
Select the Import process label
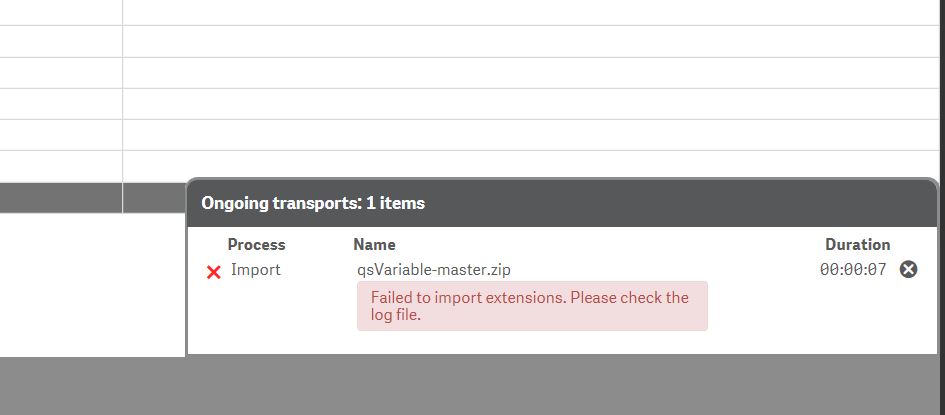point(256,269)
